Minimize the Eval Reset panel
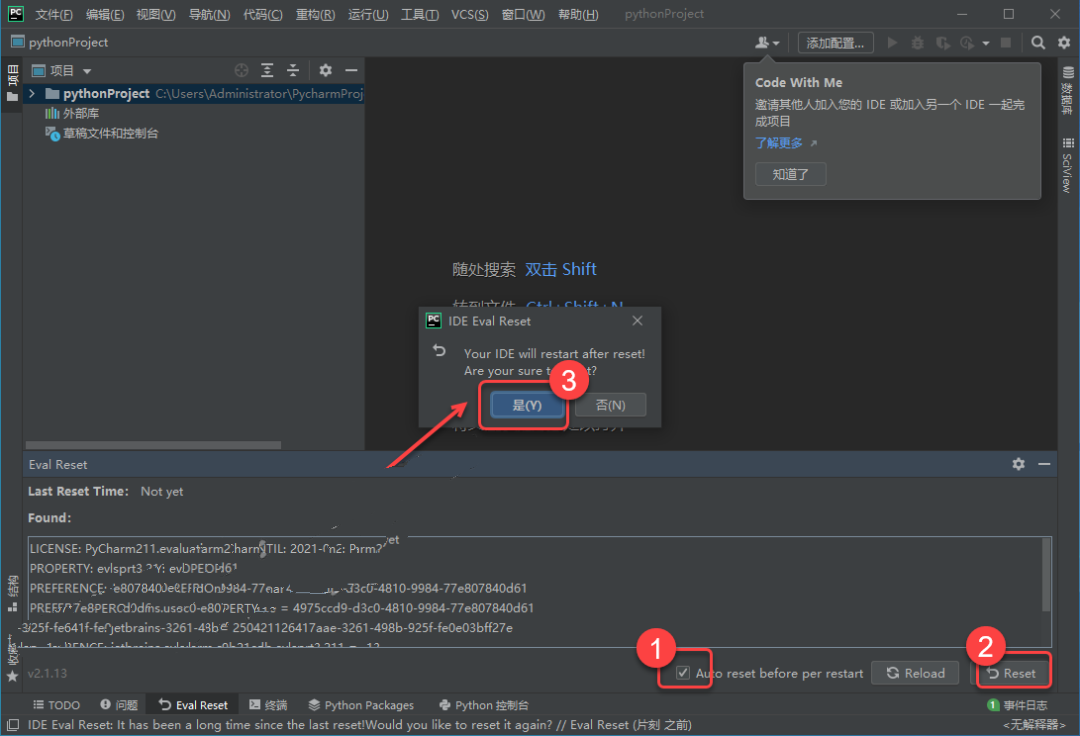 coord(1044,464)
